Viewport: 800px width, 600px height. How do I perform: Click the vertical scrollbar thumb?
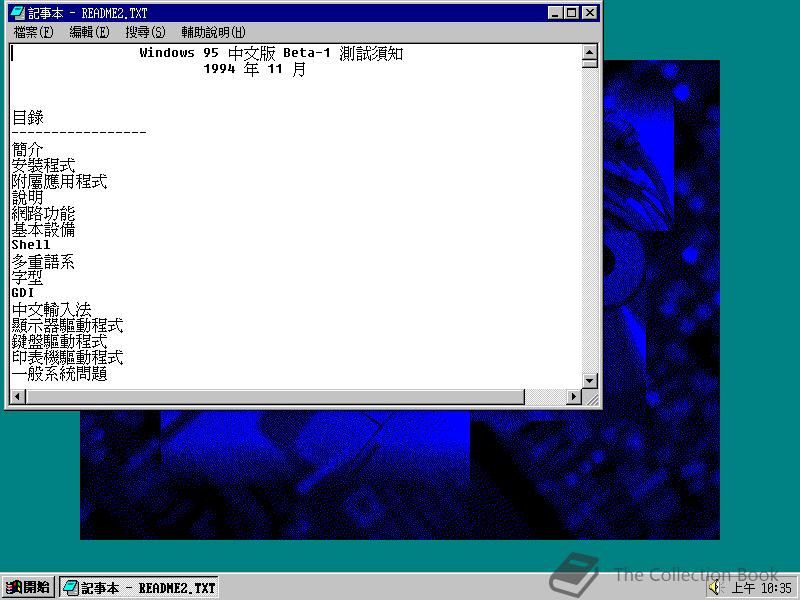tap(589, 63)
